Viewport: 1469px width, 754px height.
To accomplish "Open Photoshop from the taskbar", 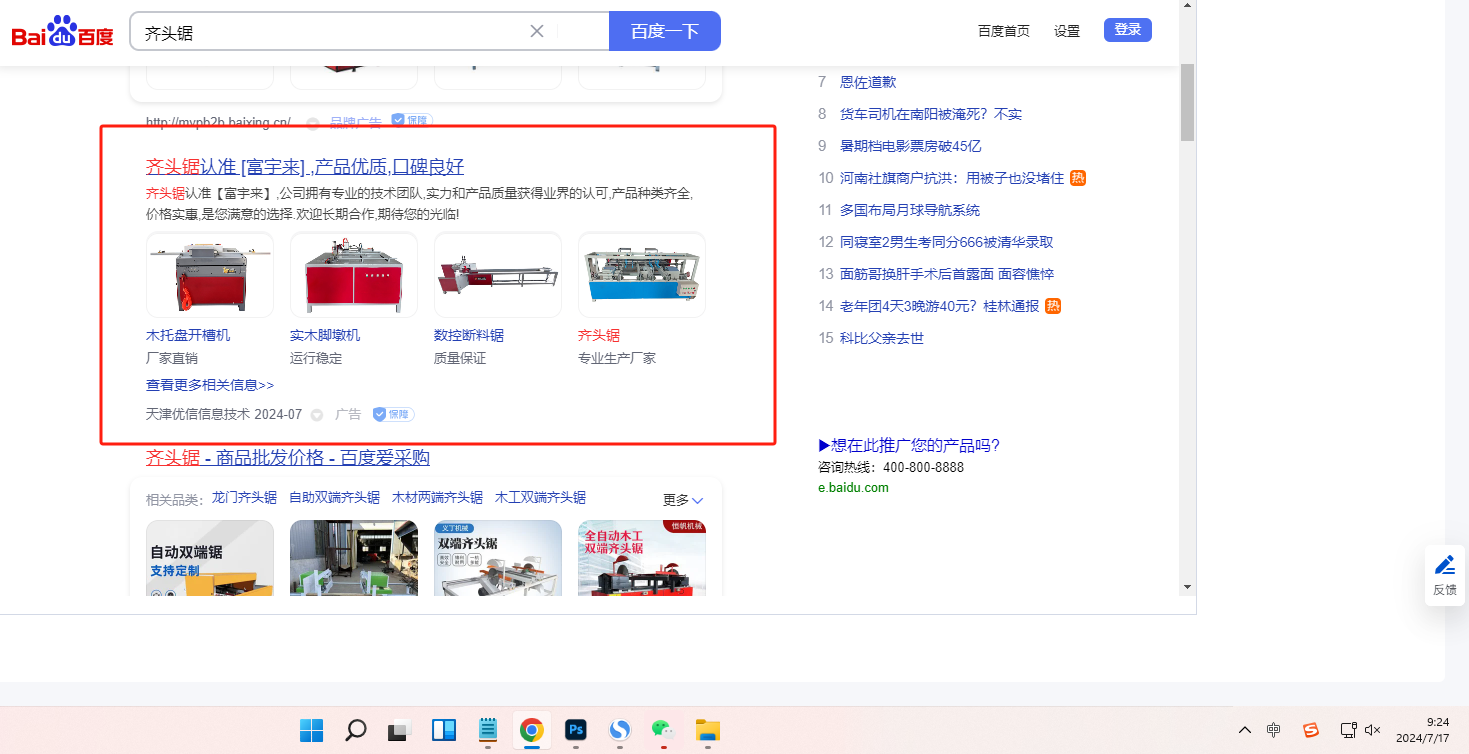I will point(576,730).
